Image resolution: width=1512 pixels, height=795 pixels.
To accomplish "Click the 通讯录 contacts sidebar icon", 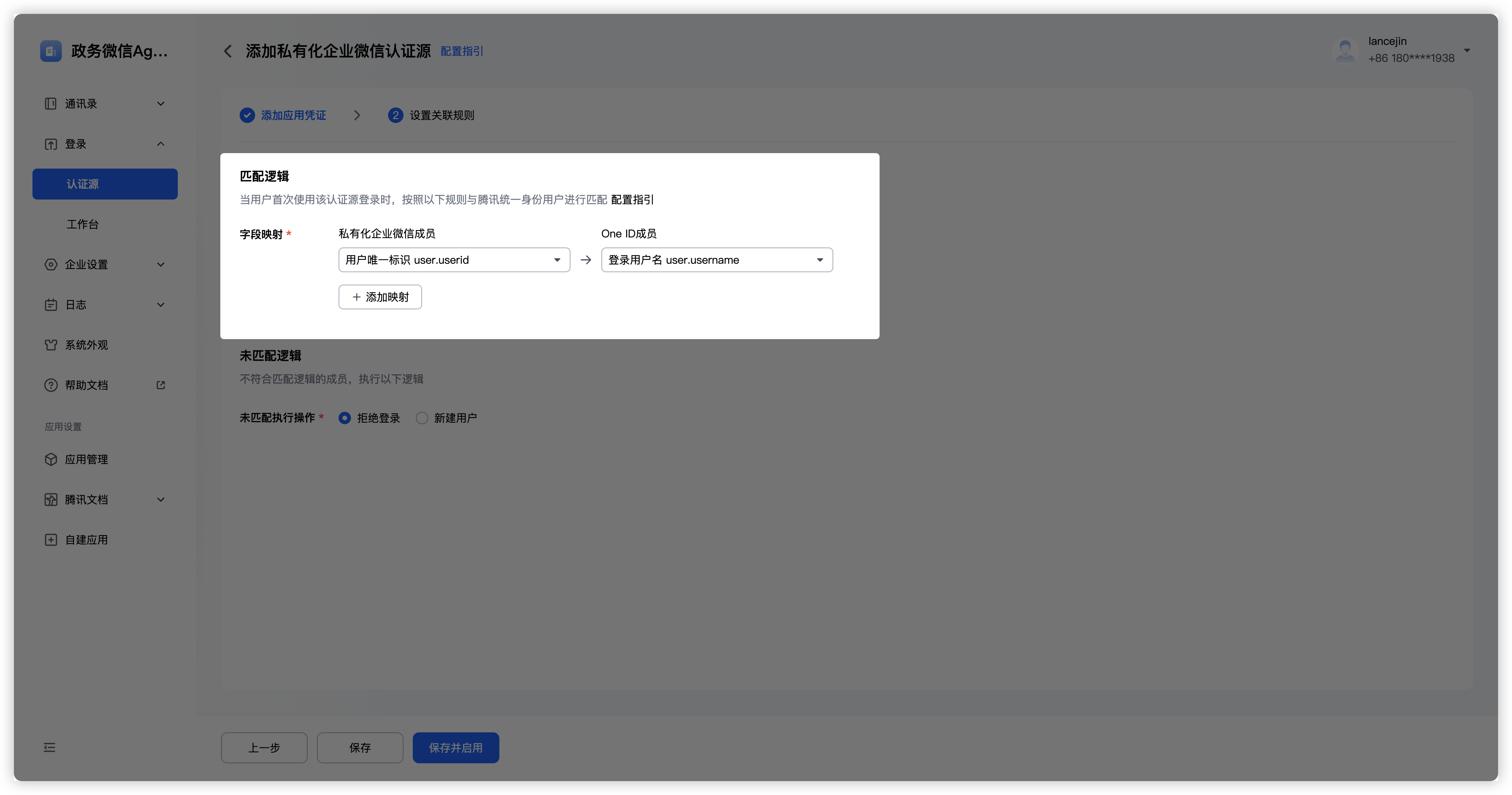I will (x=51, y=104).
